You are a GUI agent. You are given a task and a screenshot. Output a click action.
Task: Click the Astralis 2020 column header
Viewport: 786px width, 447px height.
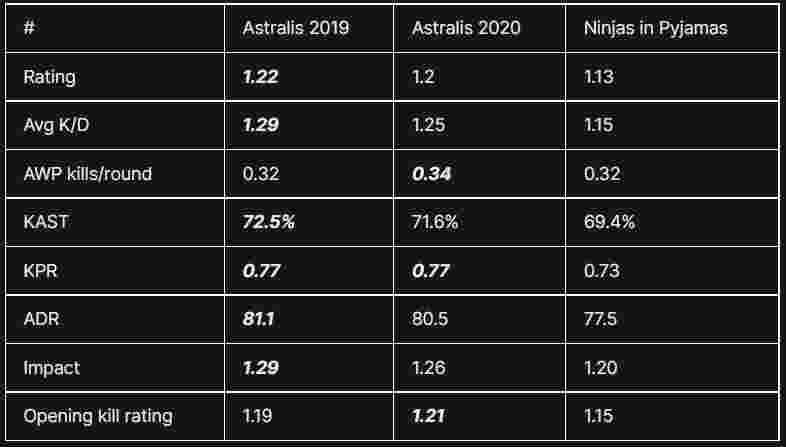pyautogui.click(x=465, y=28)
